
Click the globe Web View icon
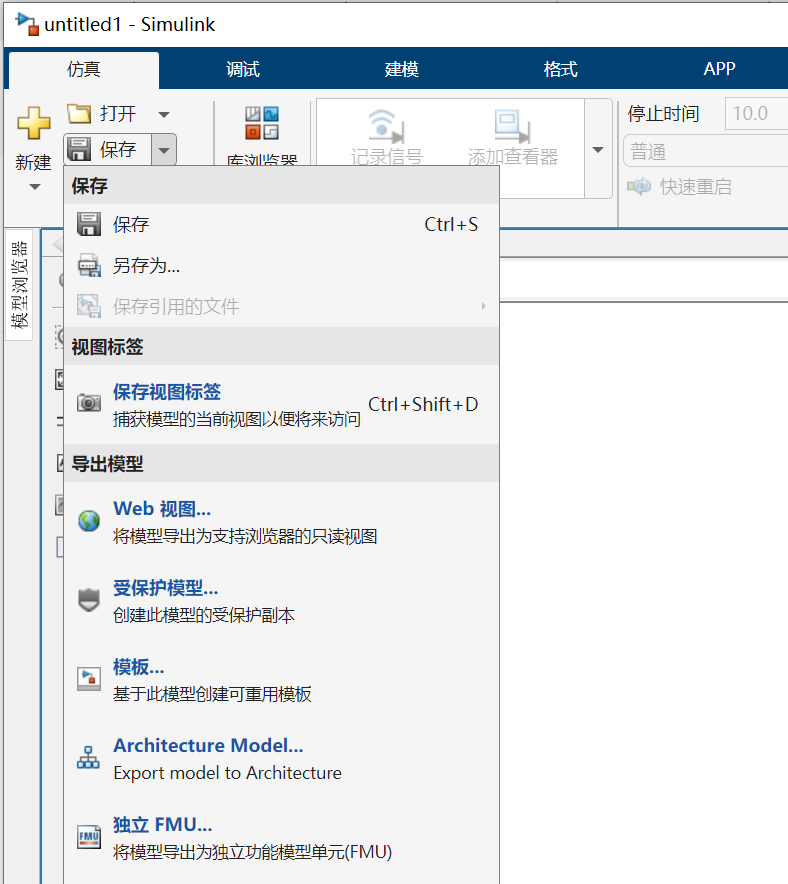tap(89, 521)
